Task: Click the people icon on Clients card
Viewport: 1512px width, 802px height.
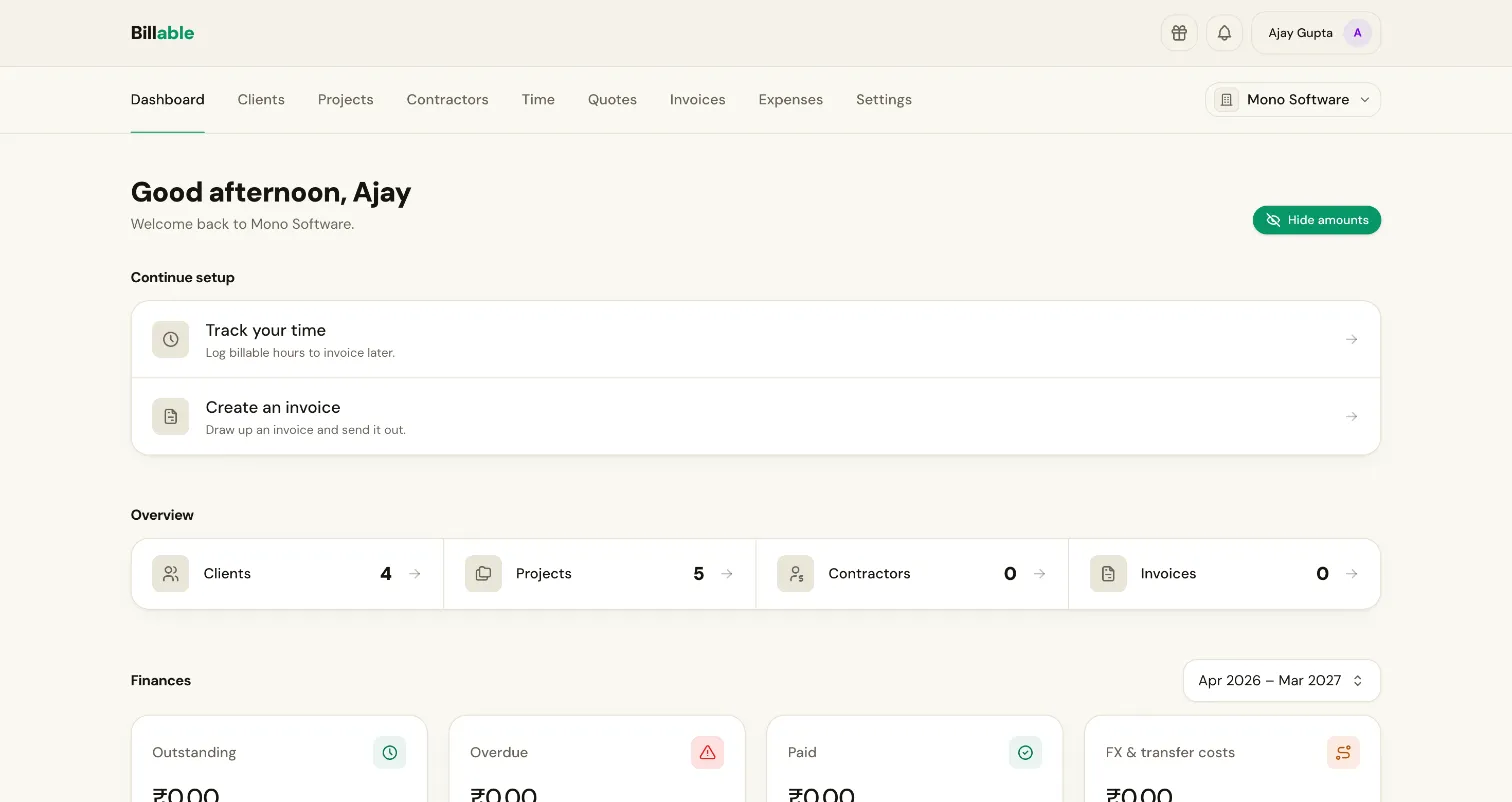Action: [x=170, y=574]
